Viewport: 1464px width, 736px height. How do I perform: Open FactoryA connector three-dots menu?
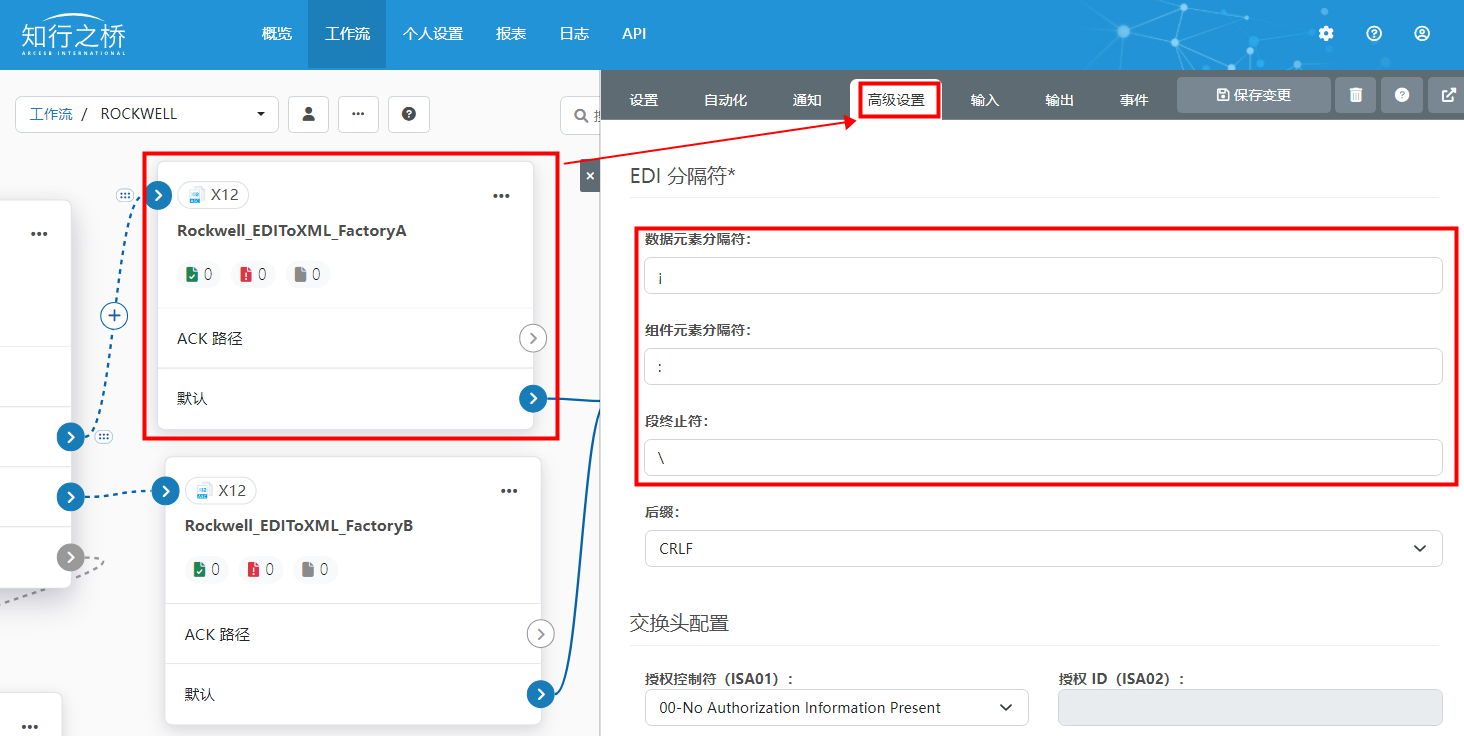click(501, 196)
